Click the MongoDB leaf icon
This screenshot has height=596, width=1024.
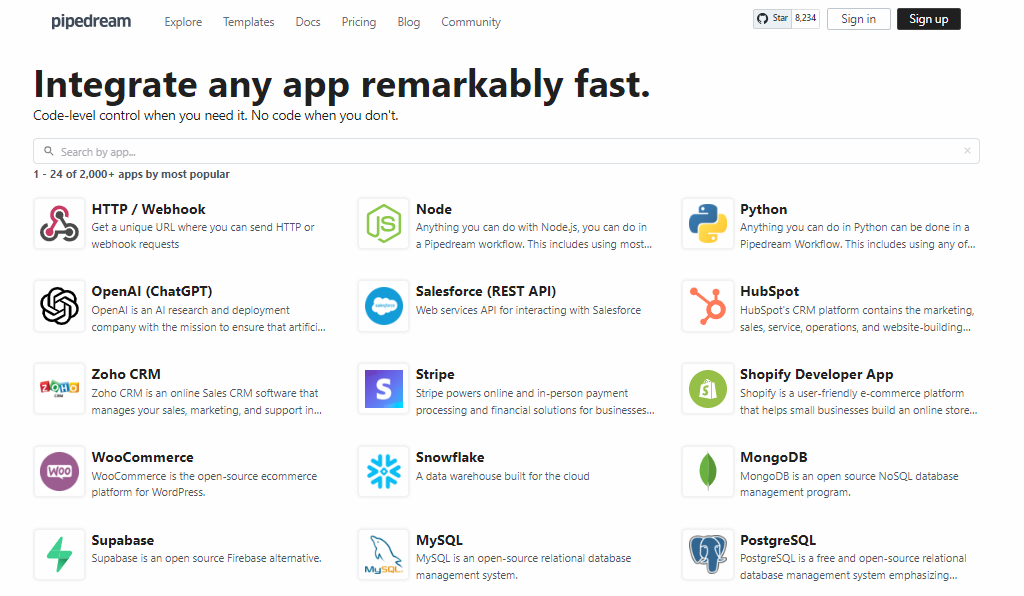(708, 471)
